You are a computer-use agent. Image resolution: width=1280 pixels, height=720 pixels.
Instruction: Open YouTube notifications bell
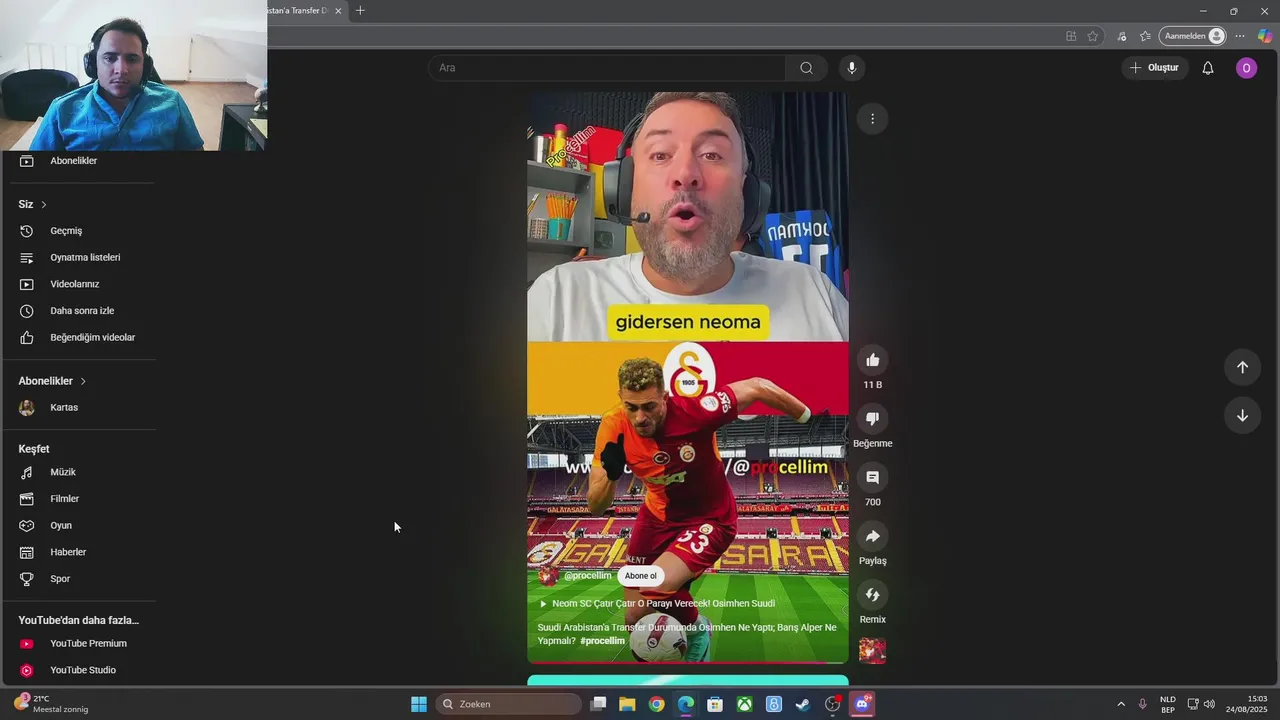(1208, 68)
